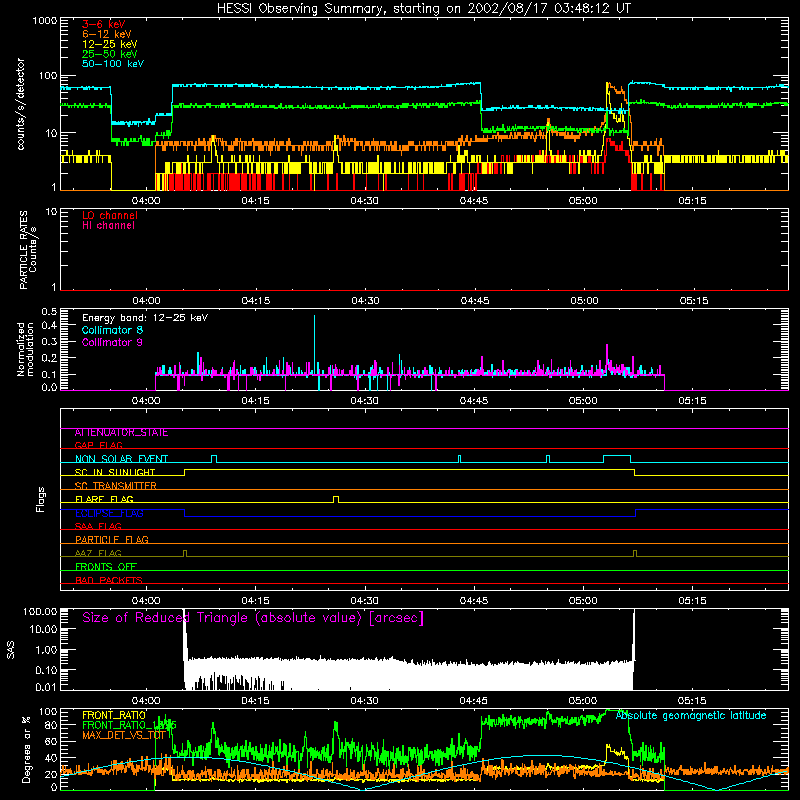Click the widest NON_SOLAR_EVENT pulse after 05:00
The image size is (800, 800).
pyautogui.click(x=617, y=459)
